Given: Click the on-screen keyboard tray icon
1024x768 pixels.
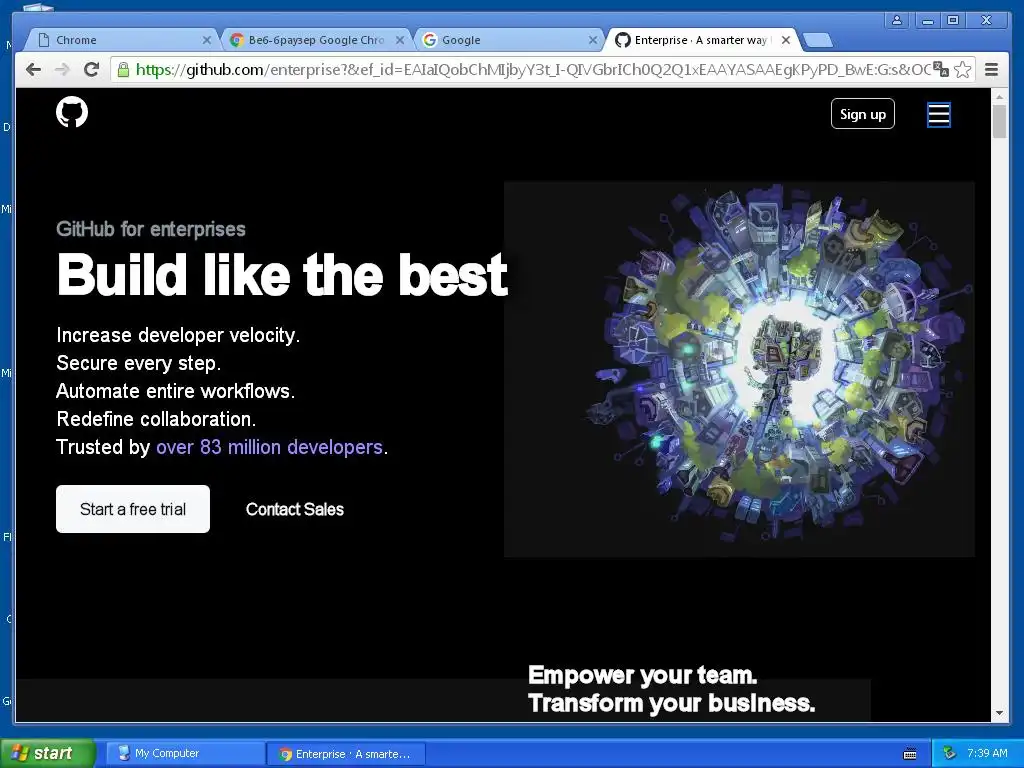Looking at the screenshot, I should [x=910, y=754].
